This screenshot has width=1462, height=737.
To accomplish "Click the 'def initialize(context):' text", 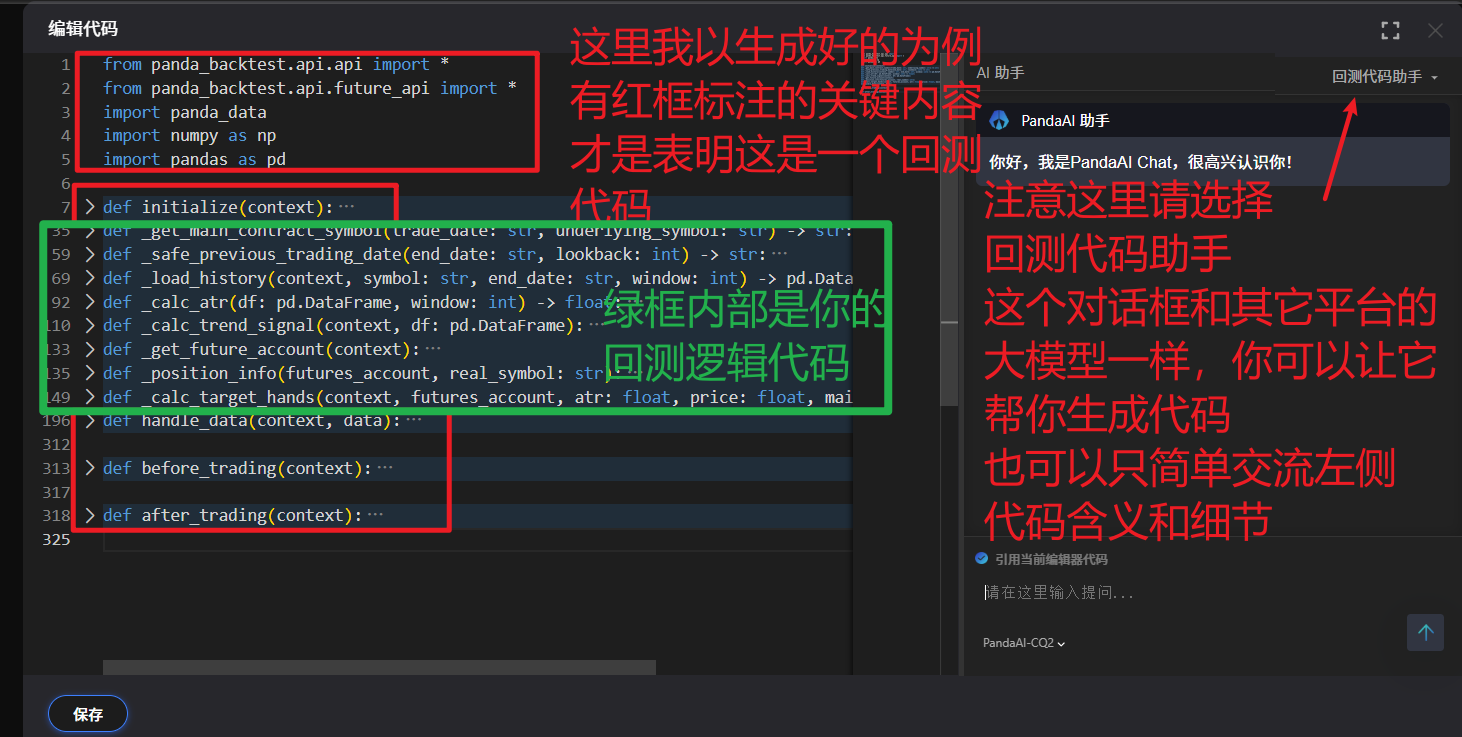I will click(x=219, y=207).
